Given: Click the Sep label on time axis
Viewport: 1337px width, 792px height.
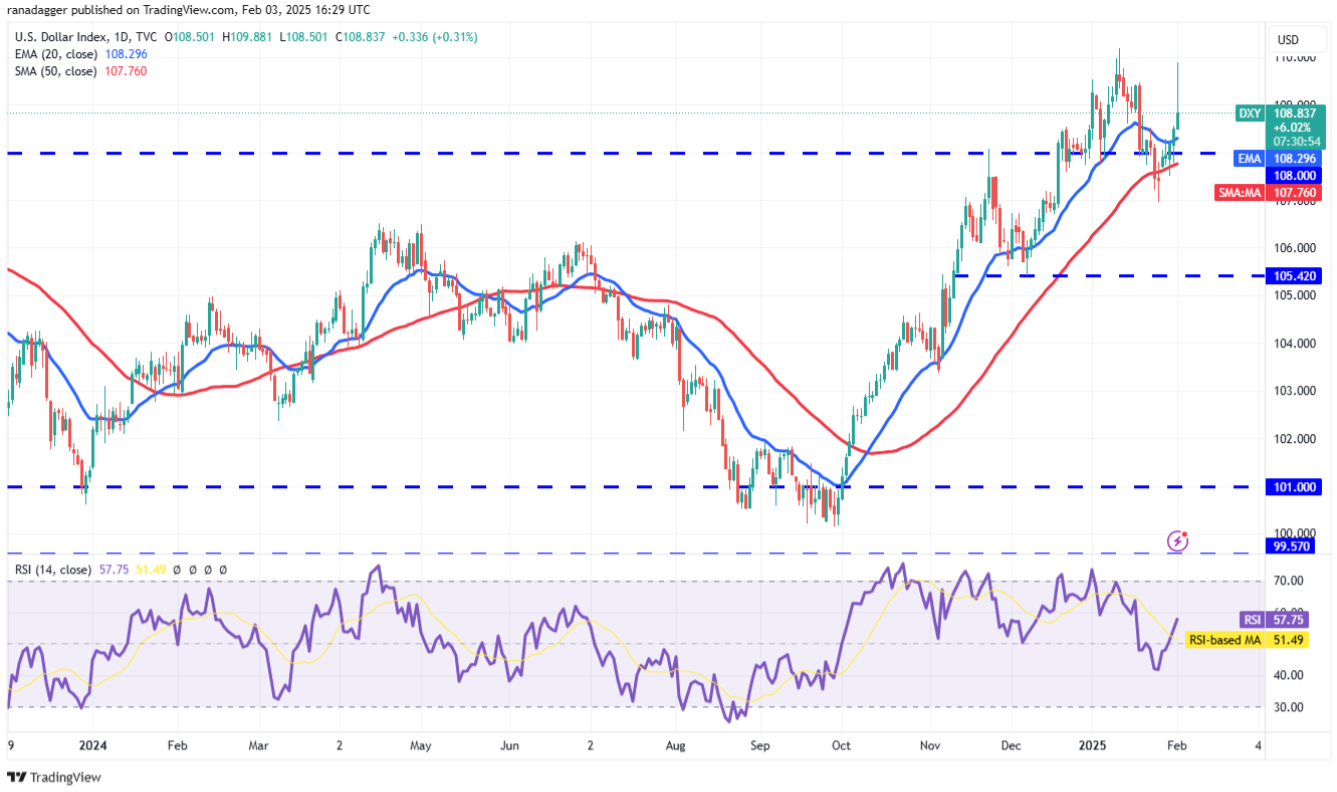Looking at the screenshot, I should [x=760, y=745].
